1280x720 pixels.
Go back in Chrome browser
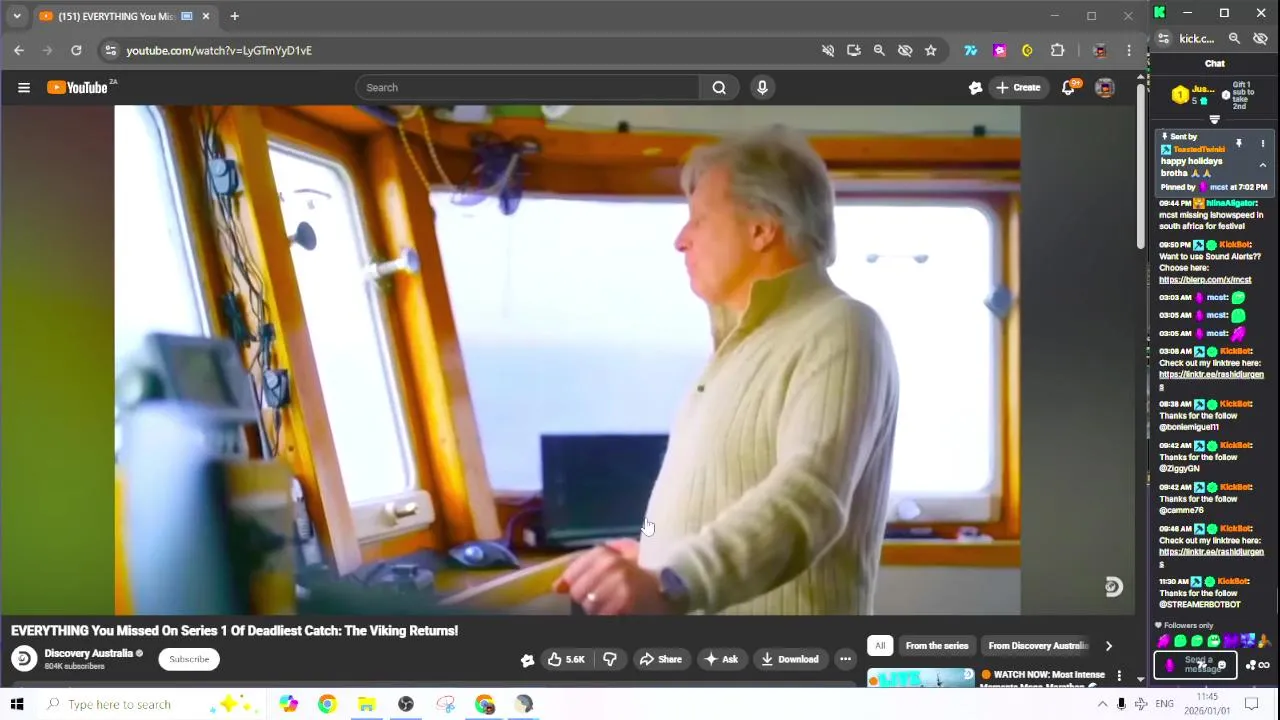(19, 50)
